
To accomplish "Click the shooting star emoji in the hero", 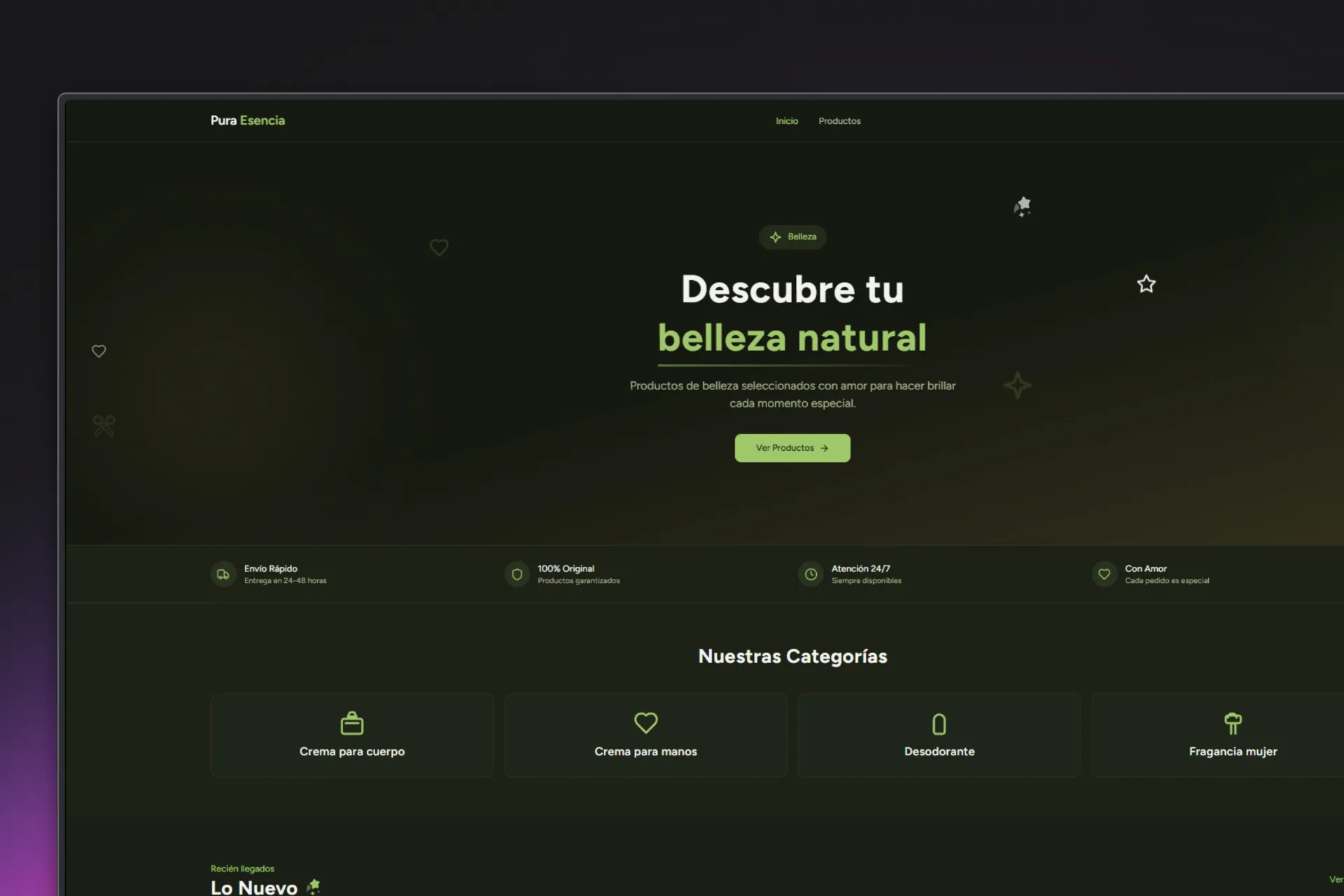I will point(1022,206).
